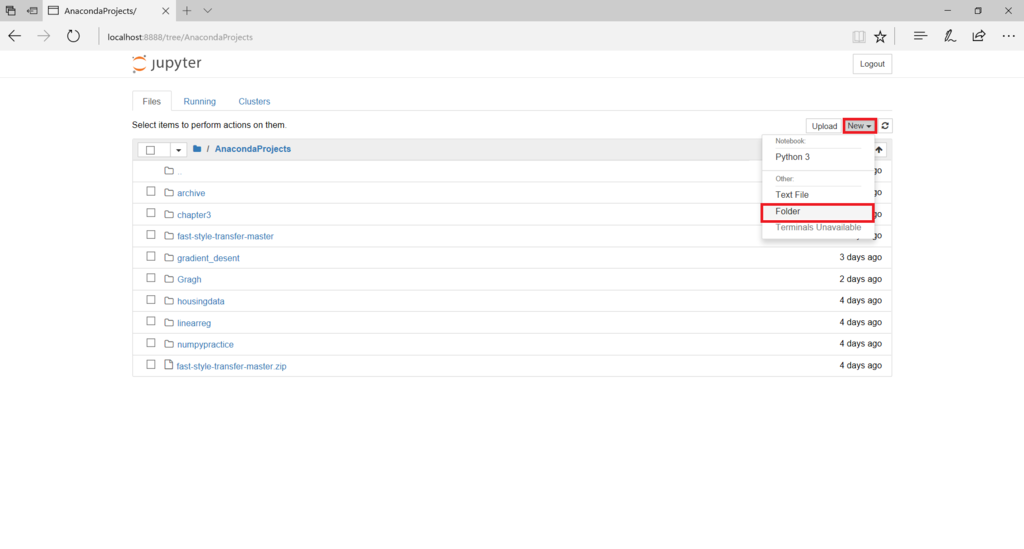Screen dimensions: 1024x549
Task: Check the fast-style-transfer-master folder checkbox
Action: point(151,234)
